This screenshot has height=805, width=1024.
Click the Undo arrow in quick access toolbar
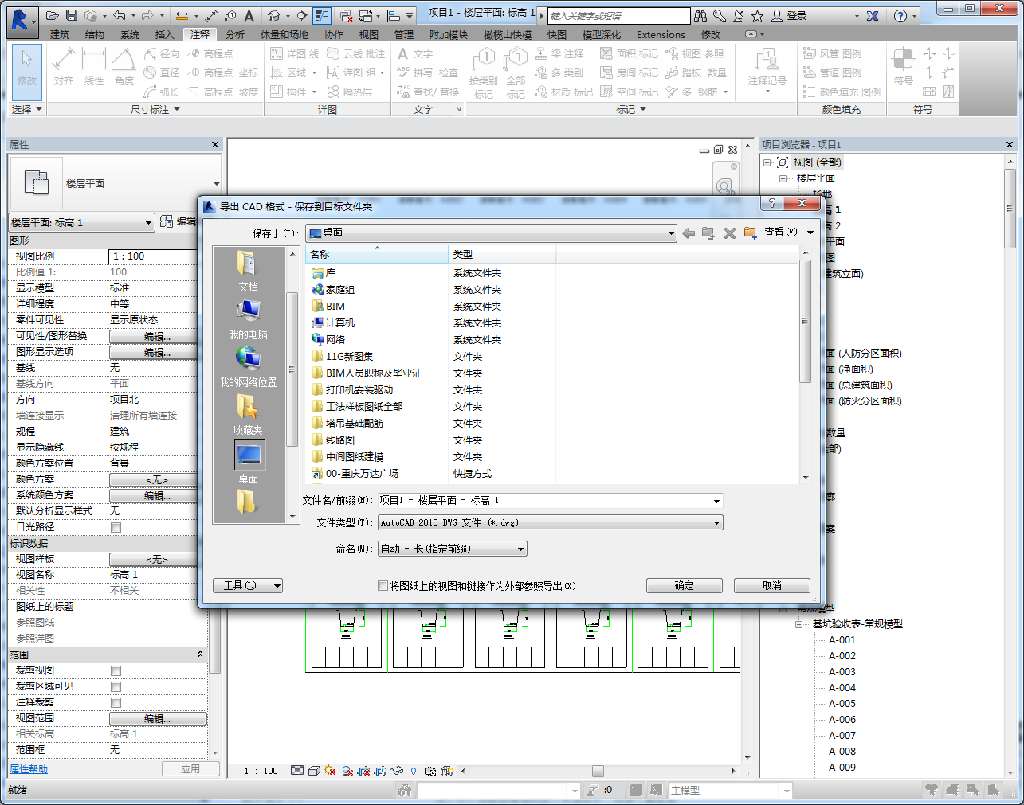click(x=118, y=15)
